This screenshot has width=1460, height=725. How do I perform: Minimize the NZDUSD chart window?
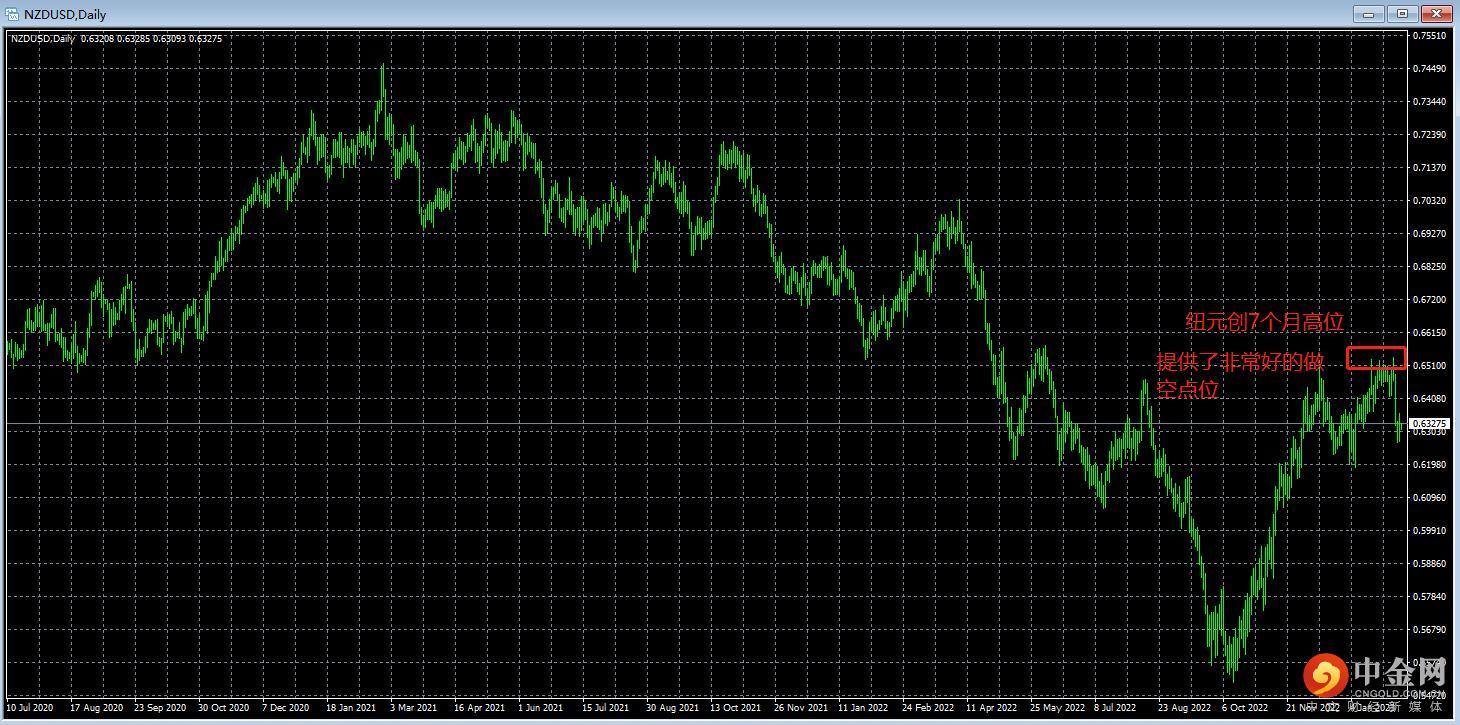[x=1369, y=13]
